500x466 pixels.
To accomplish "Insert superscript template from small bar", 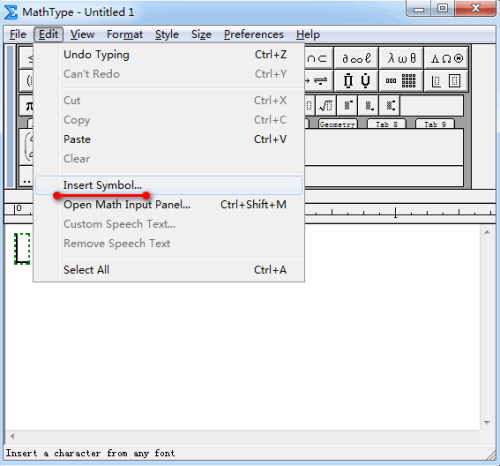I will (347, 106).
